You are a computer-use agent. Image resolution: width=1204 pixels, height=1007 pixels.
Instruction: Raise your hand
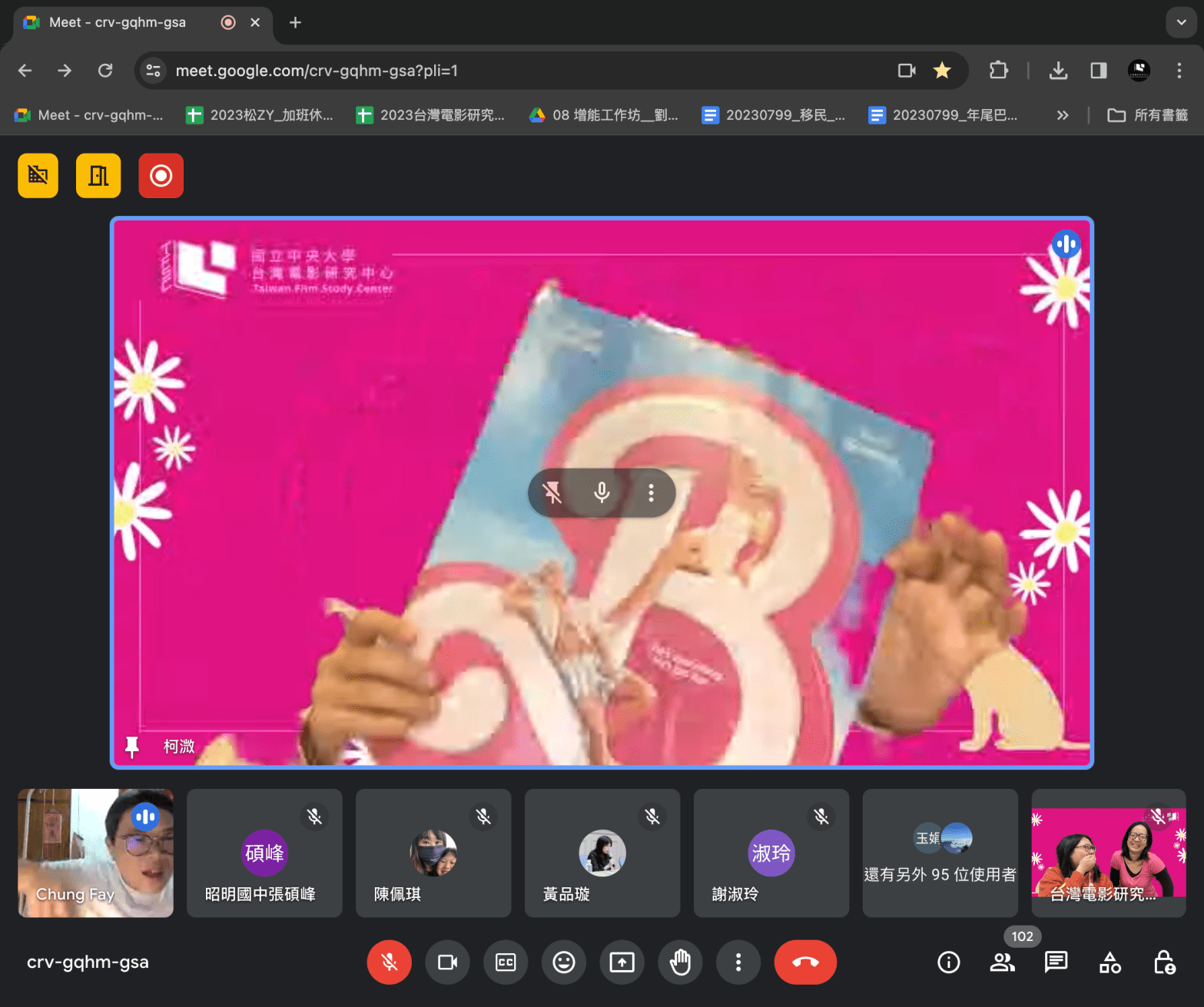click(x=680, y=962)
